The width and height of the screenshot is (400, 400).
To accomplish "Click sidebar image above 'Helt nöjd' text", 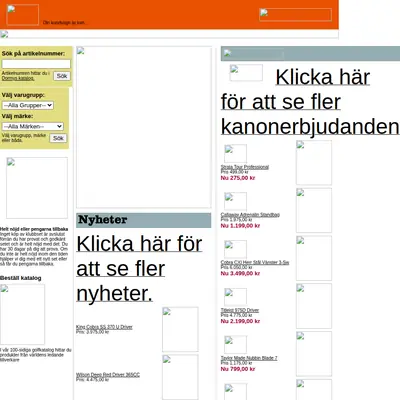I will [x=37, y=188].
